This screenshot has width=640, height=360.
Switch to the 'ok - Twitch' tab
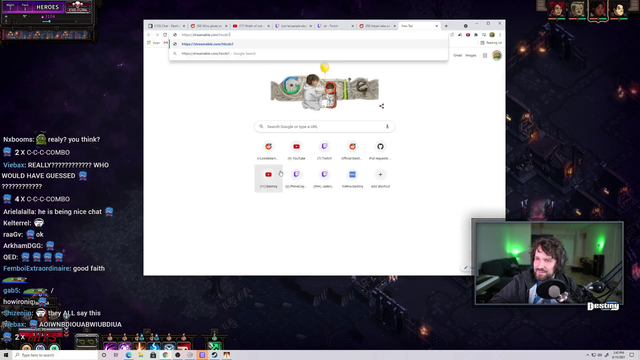pyautogui.click(x=335, y=26)
